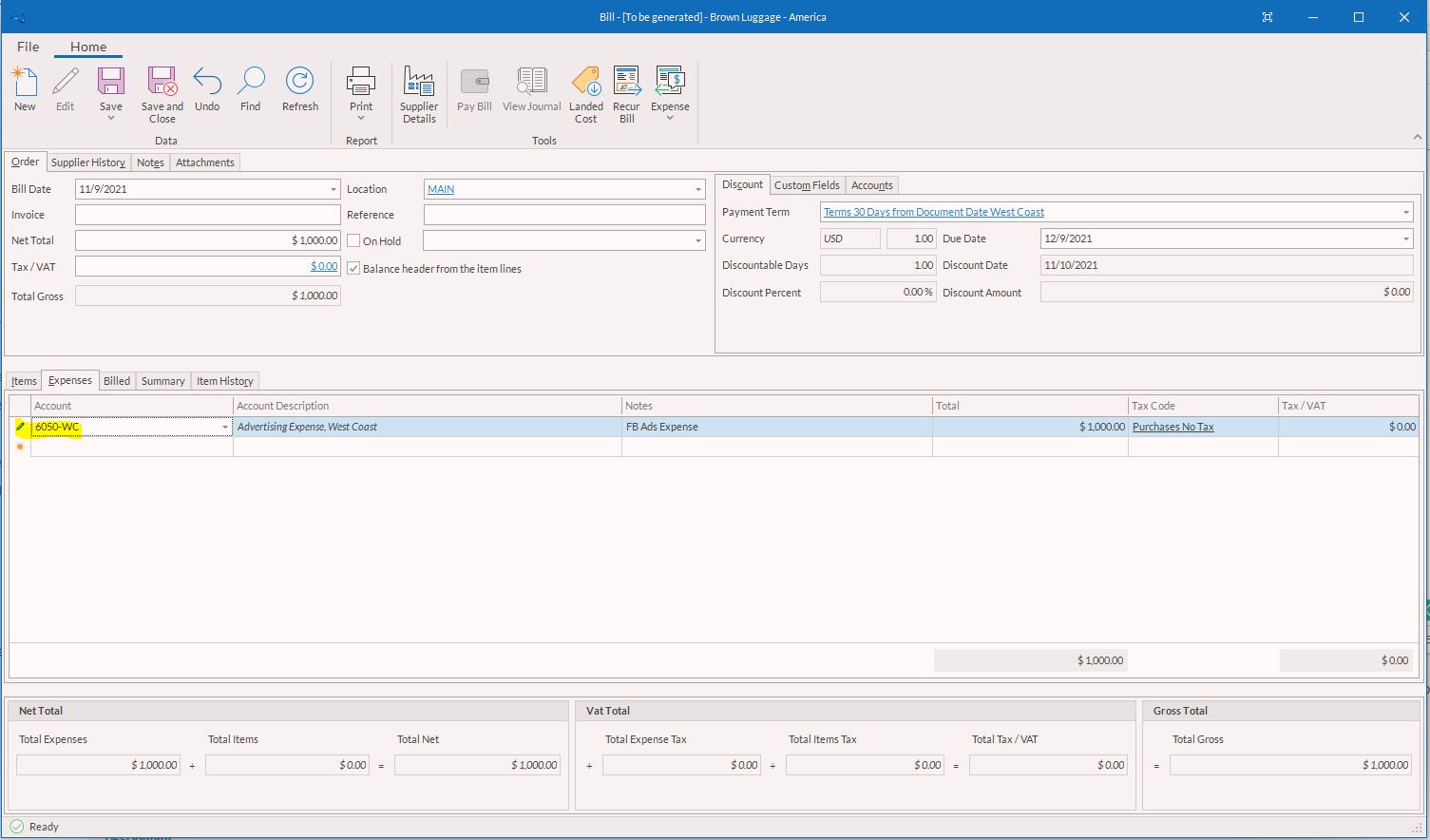Click the Undo icon in ribbon
This screenshot has height=840, width=1430.
tap(207, 84)
